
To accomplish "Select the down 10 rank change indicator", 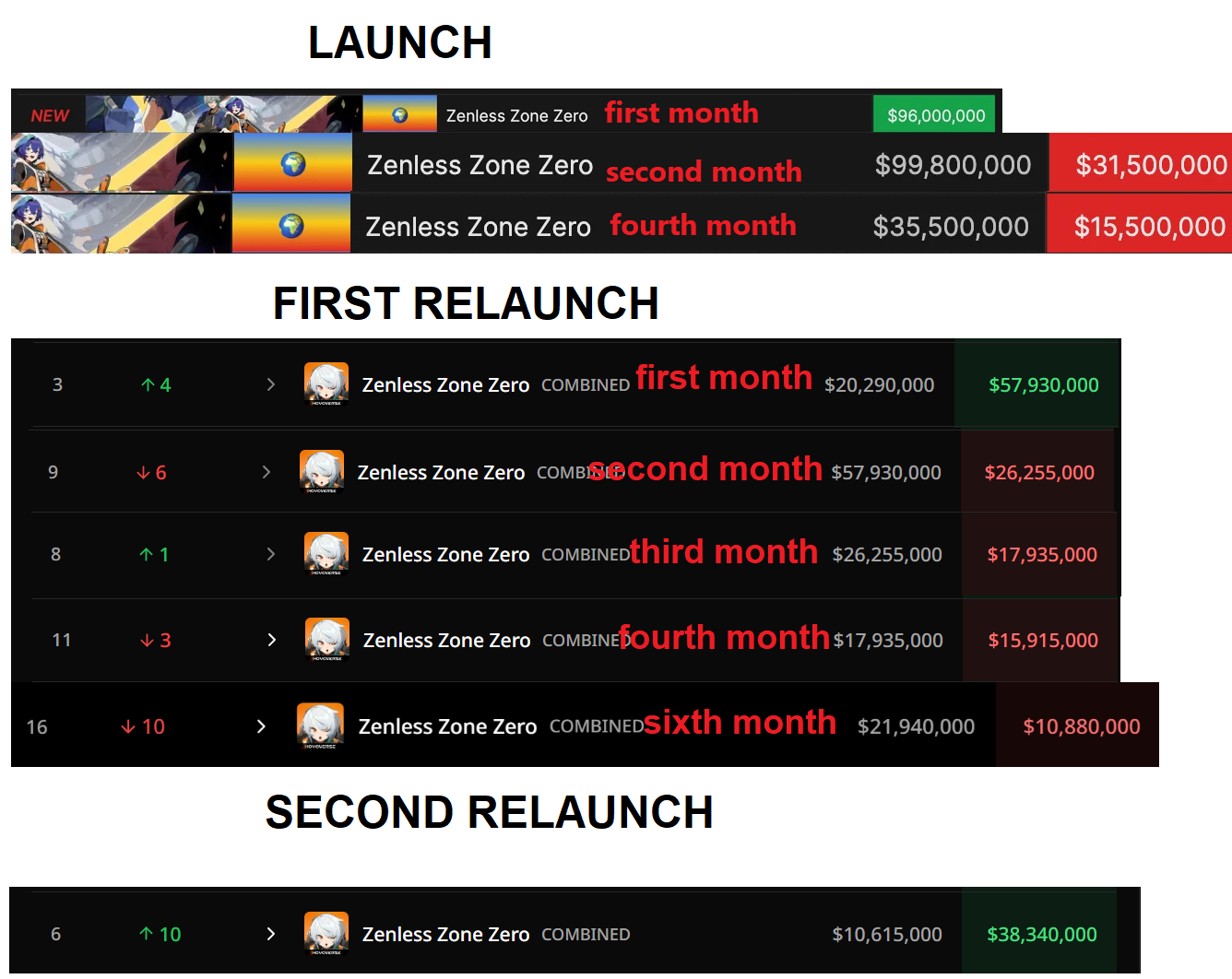I will click(143, 727).
